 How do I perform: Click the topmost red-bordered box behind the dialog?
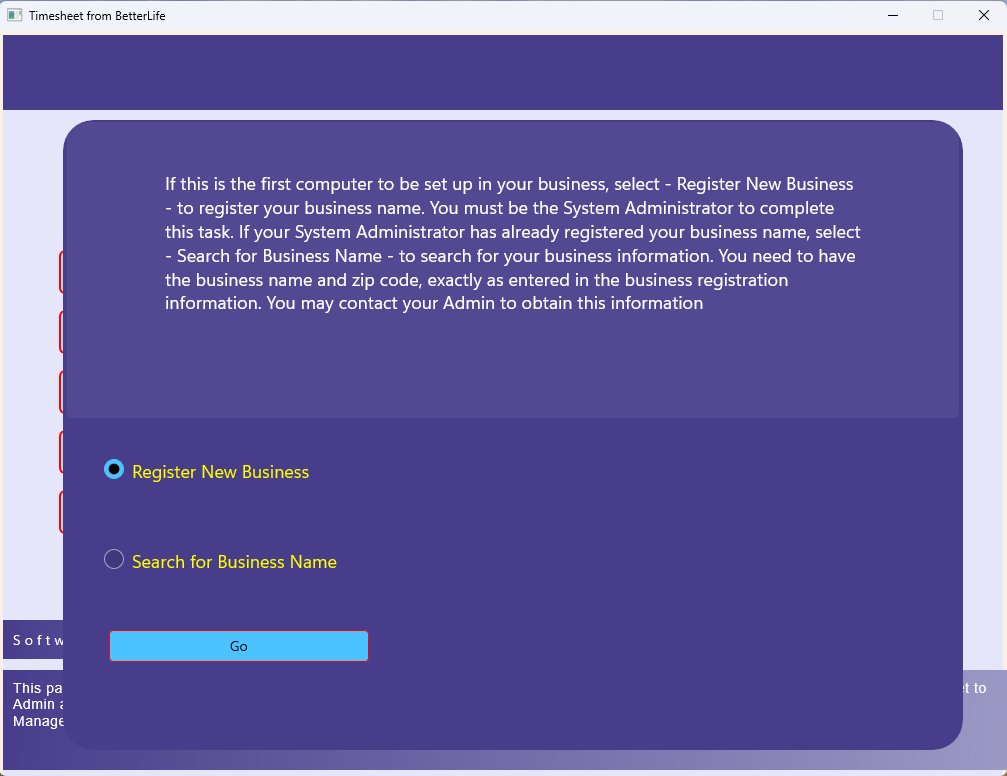click(61, 272)
